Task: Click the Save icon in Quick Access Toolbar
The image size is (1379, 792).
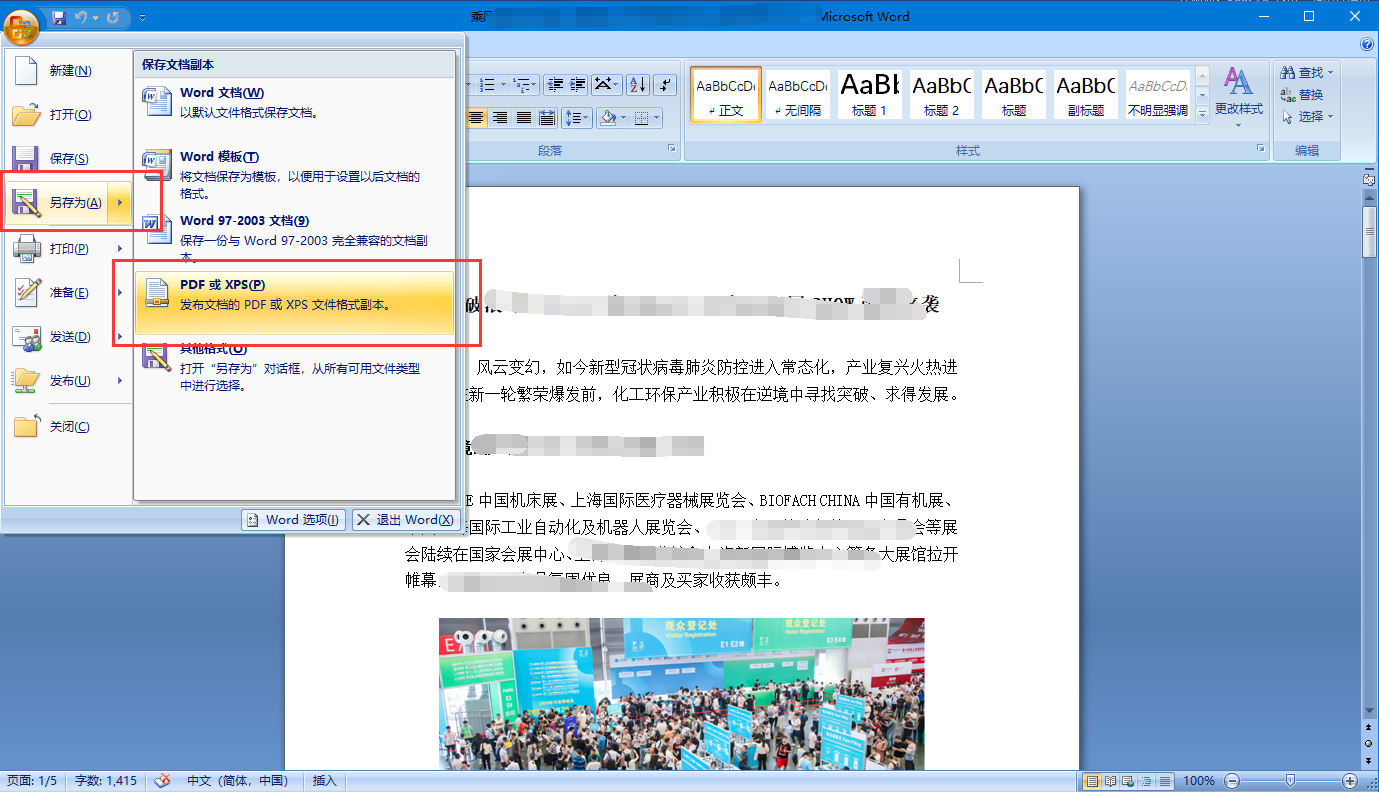Action: [x=58, y=18]
